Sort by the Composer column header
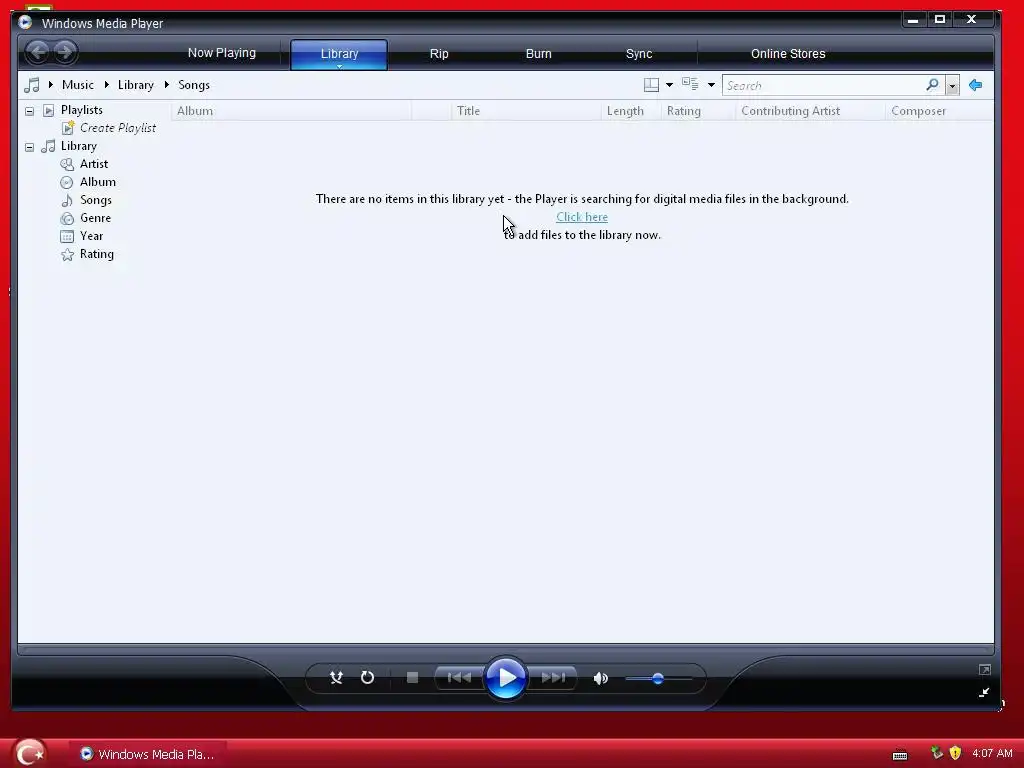 (x=940, y=111)
